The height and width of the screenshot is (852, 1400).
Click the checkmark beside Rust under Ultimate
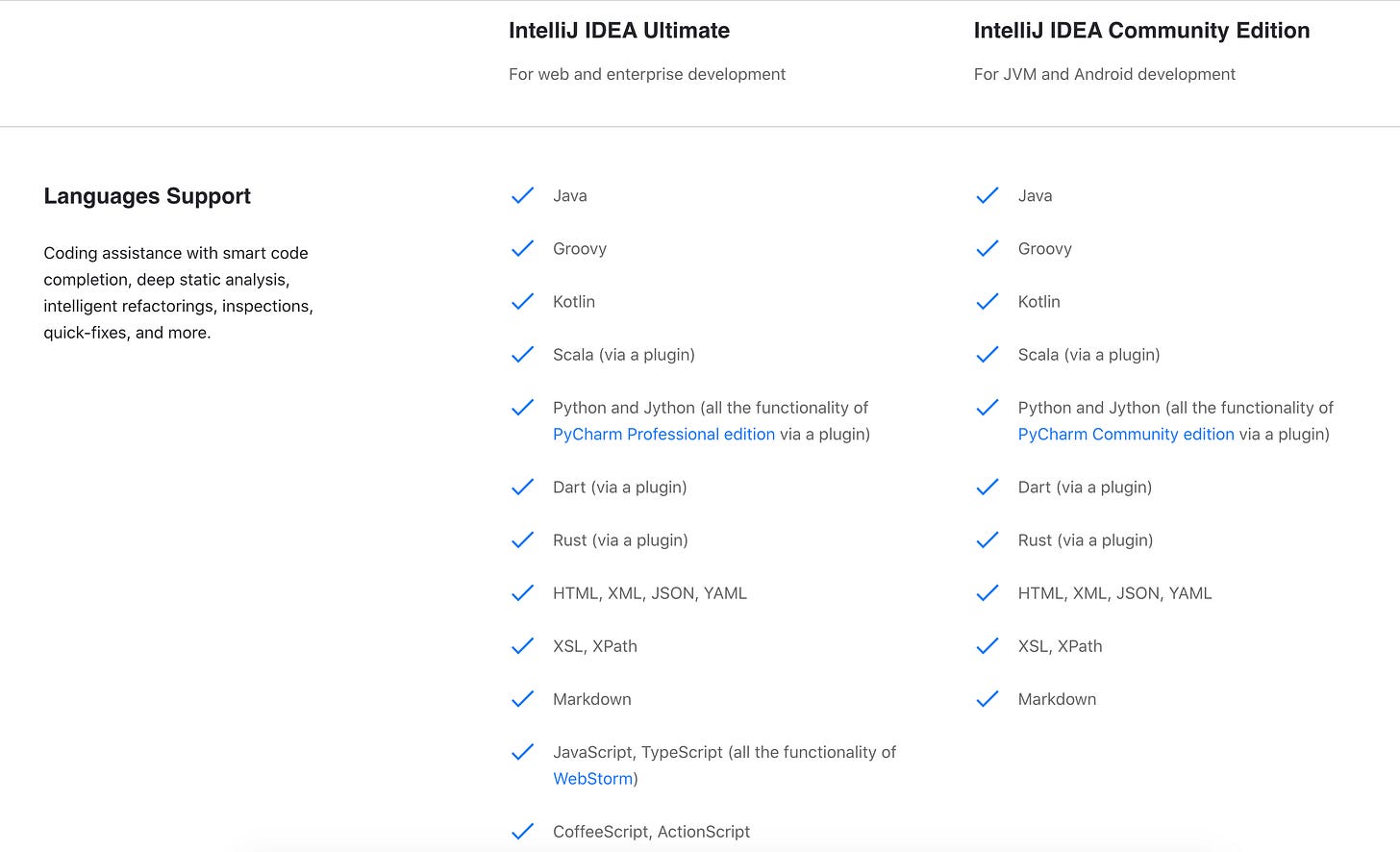click(x=522, y=540)
